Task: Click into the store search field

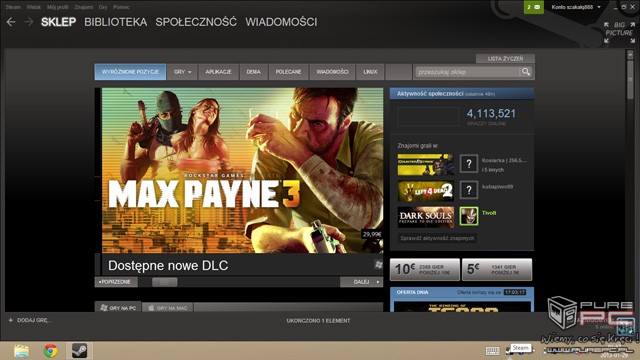Action: (467, 72)
